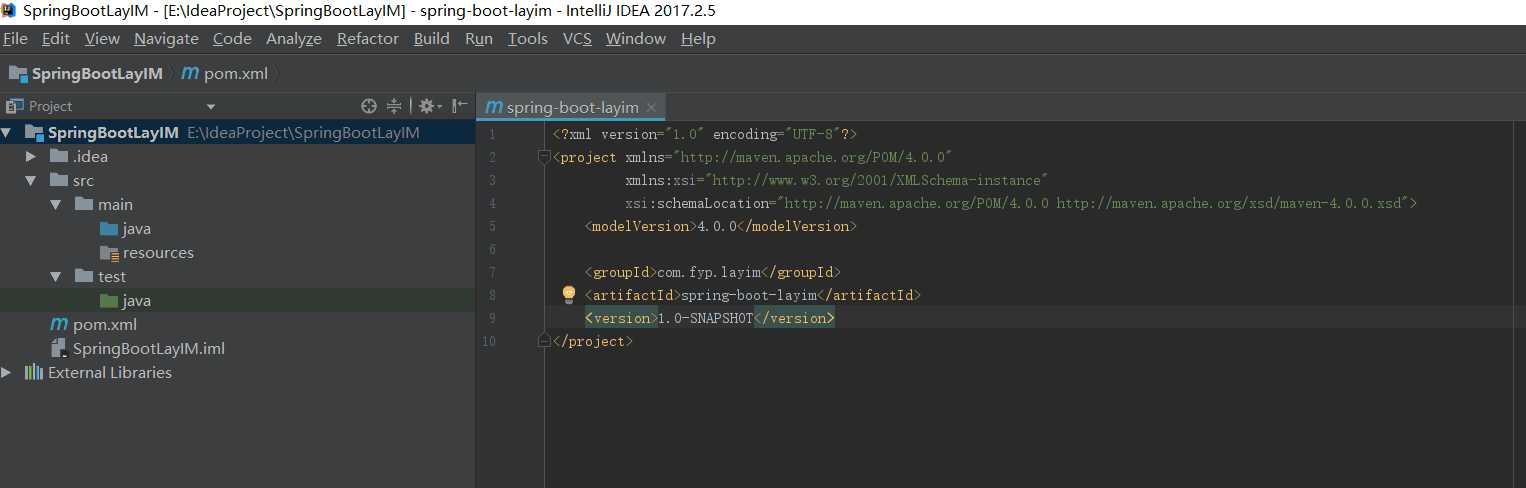
Task: Select SpringBootLayIM.iml label in project tree
Action: (x=149, y=348)
